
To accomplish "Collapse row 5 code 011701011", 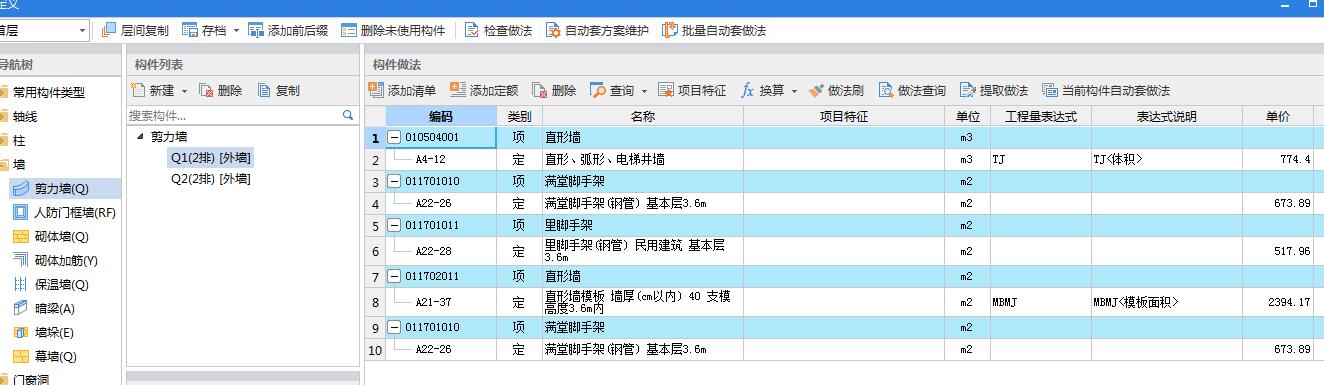I will (395, 225).
